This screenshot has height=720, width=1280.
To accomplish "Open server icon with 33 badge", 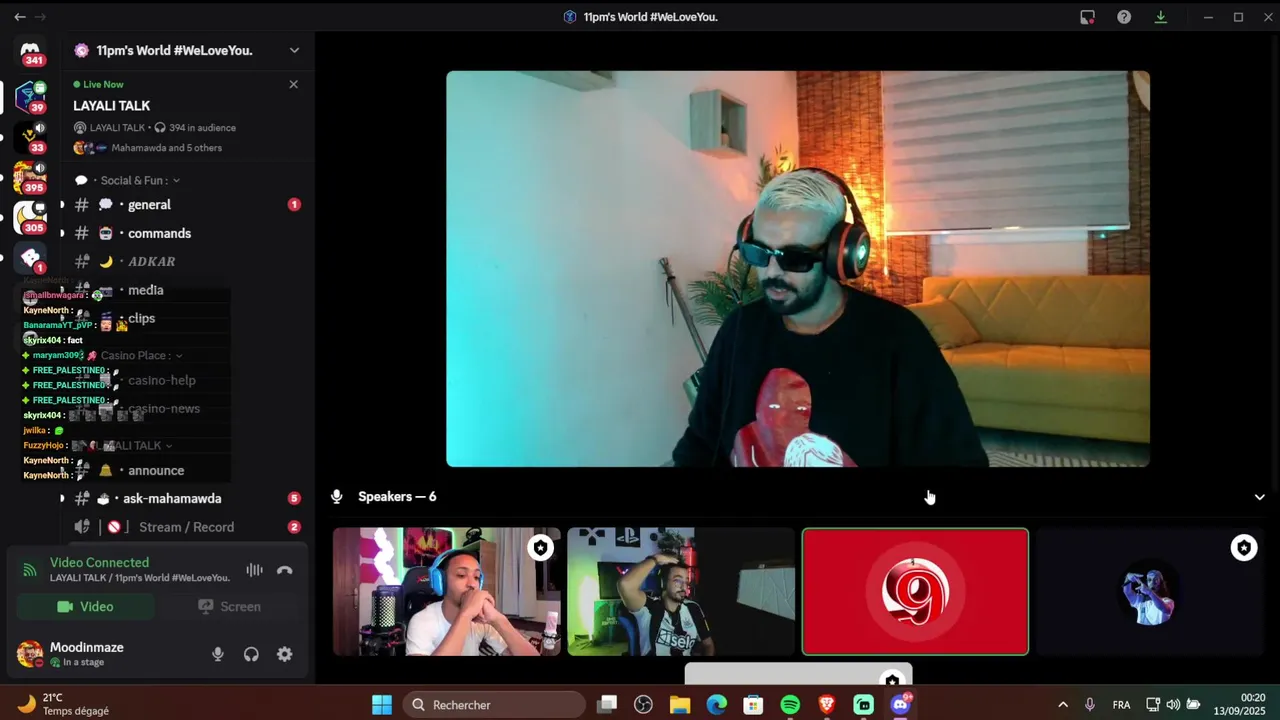I will [30, 138].
